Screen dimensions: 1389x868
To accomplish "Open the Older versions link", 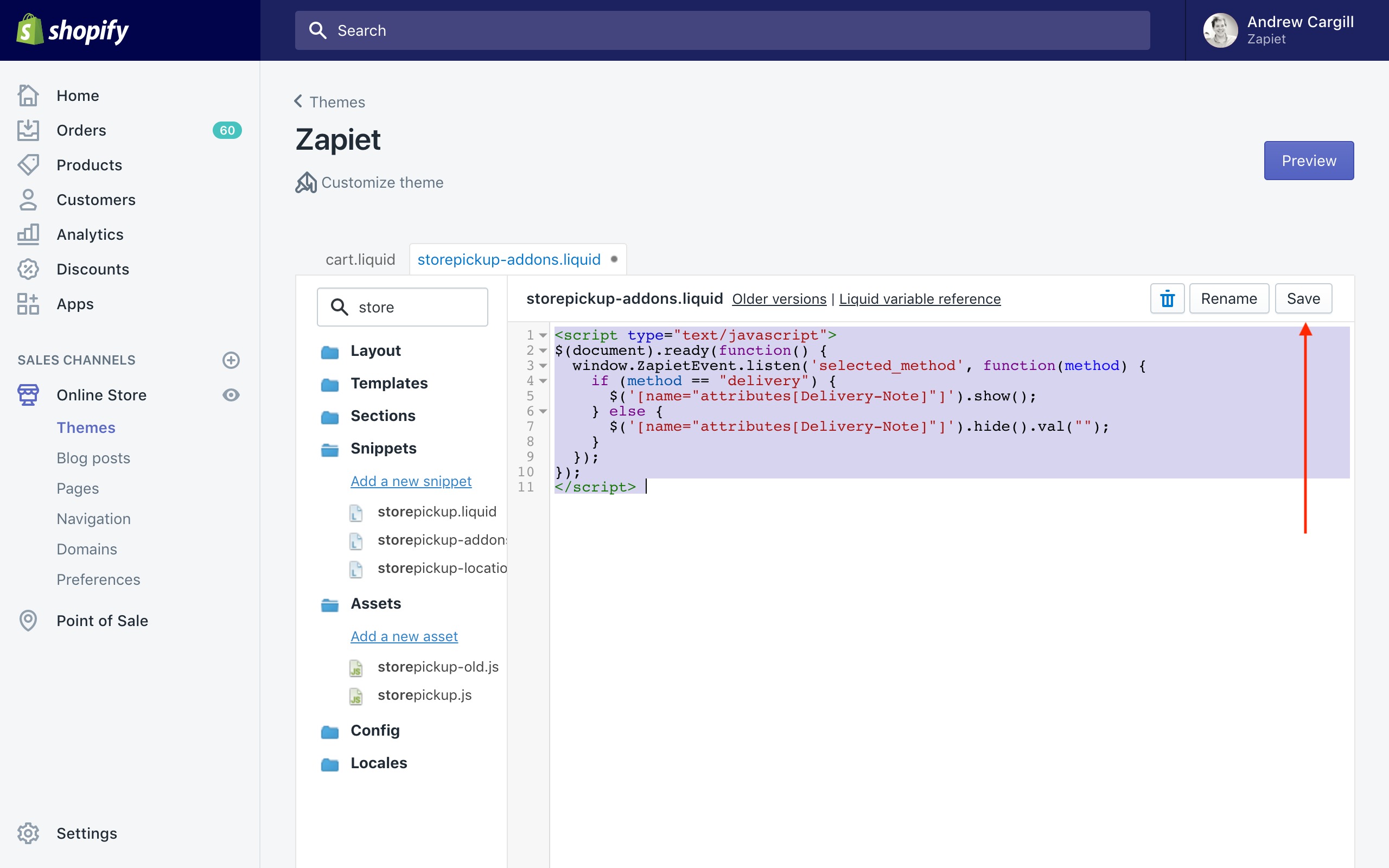I will (x=779, y=299).
